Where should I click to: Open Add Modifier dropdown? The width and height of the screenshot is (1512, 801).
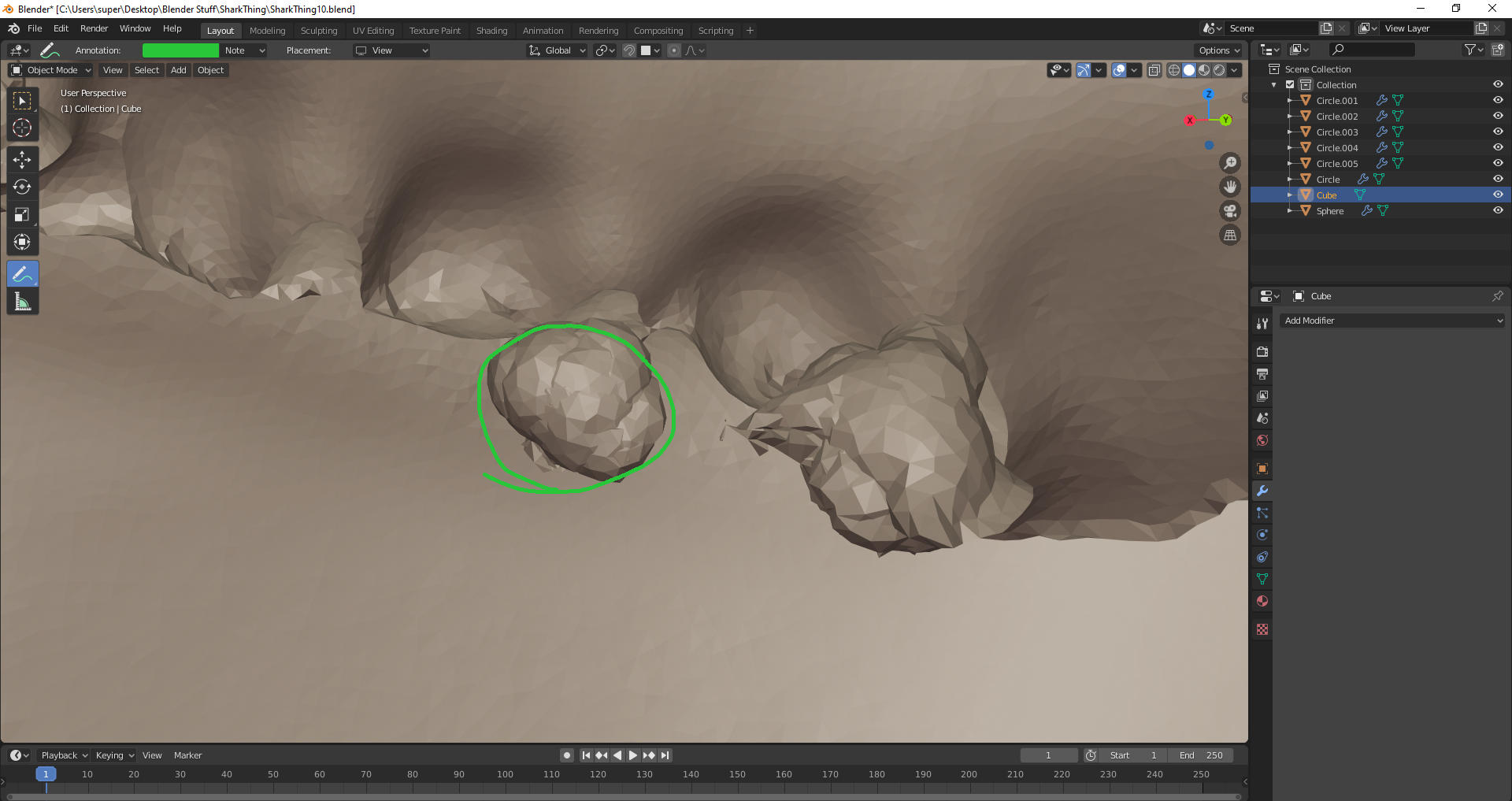tap(1392, 321)
